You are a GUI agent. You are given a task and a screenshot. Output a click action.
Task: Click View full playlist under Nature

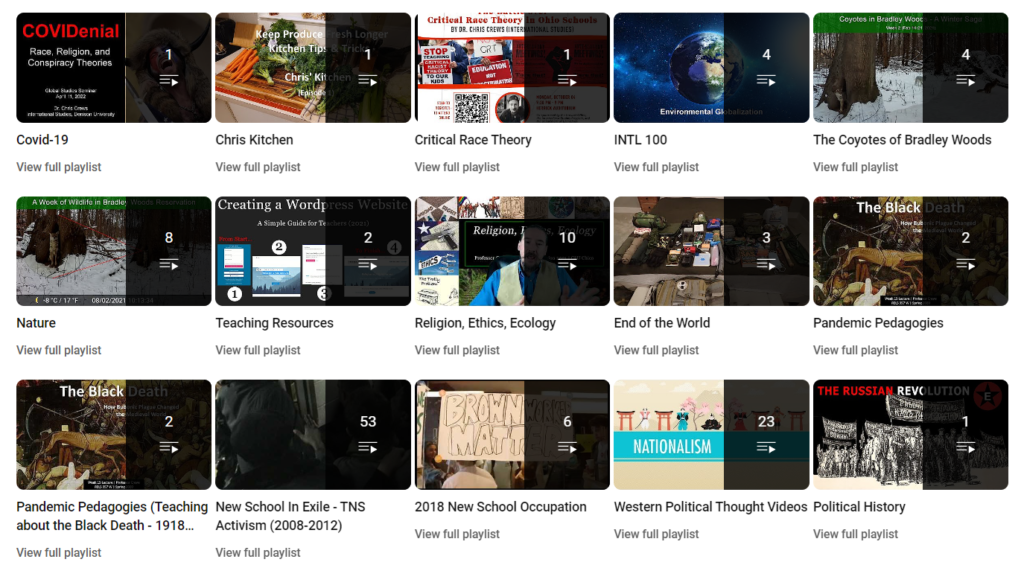coord(59,350)
